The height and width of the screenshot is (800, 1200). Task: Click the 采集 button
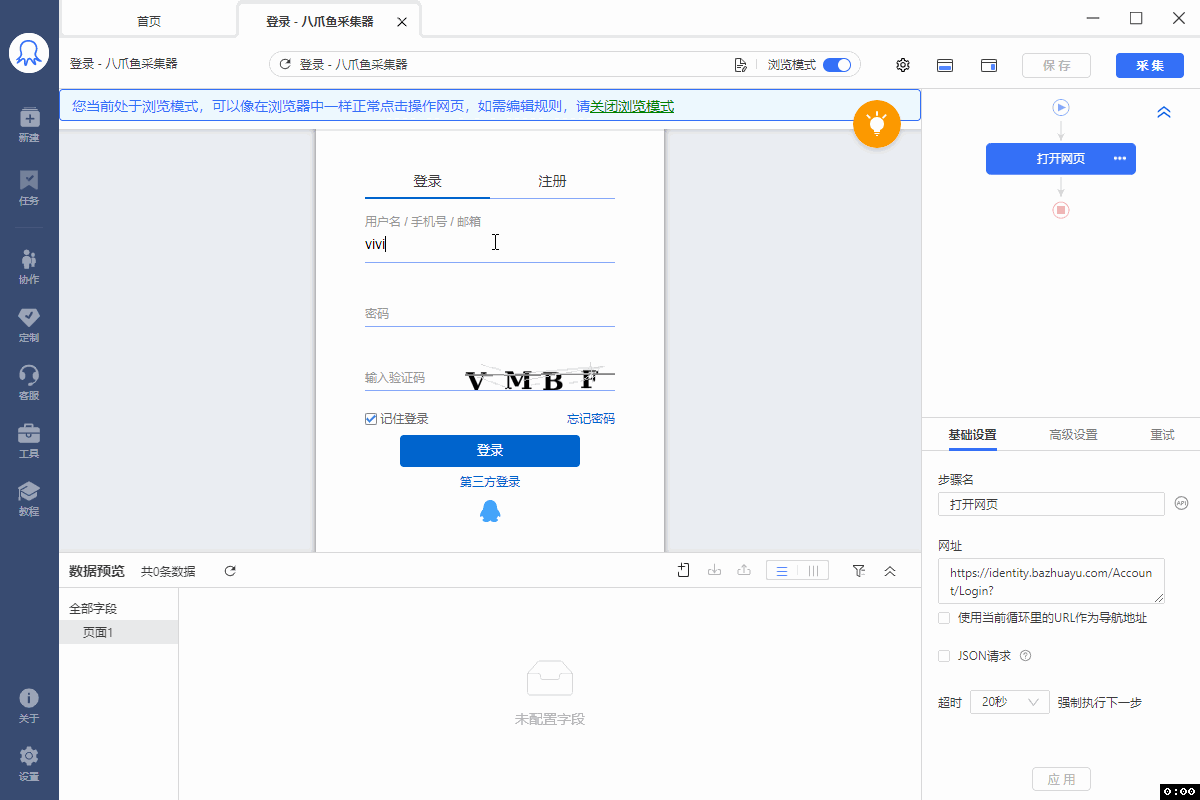pos(1150,65)
